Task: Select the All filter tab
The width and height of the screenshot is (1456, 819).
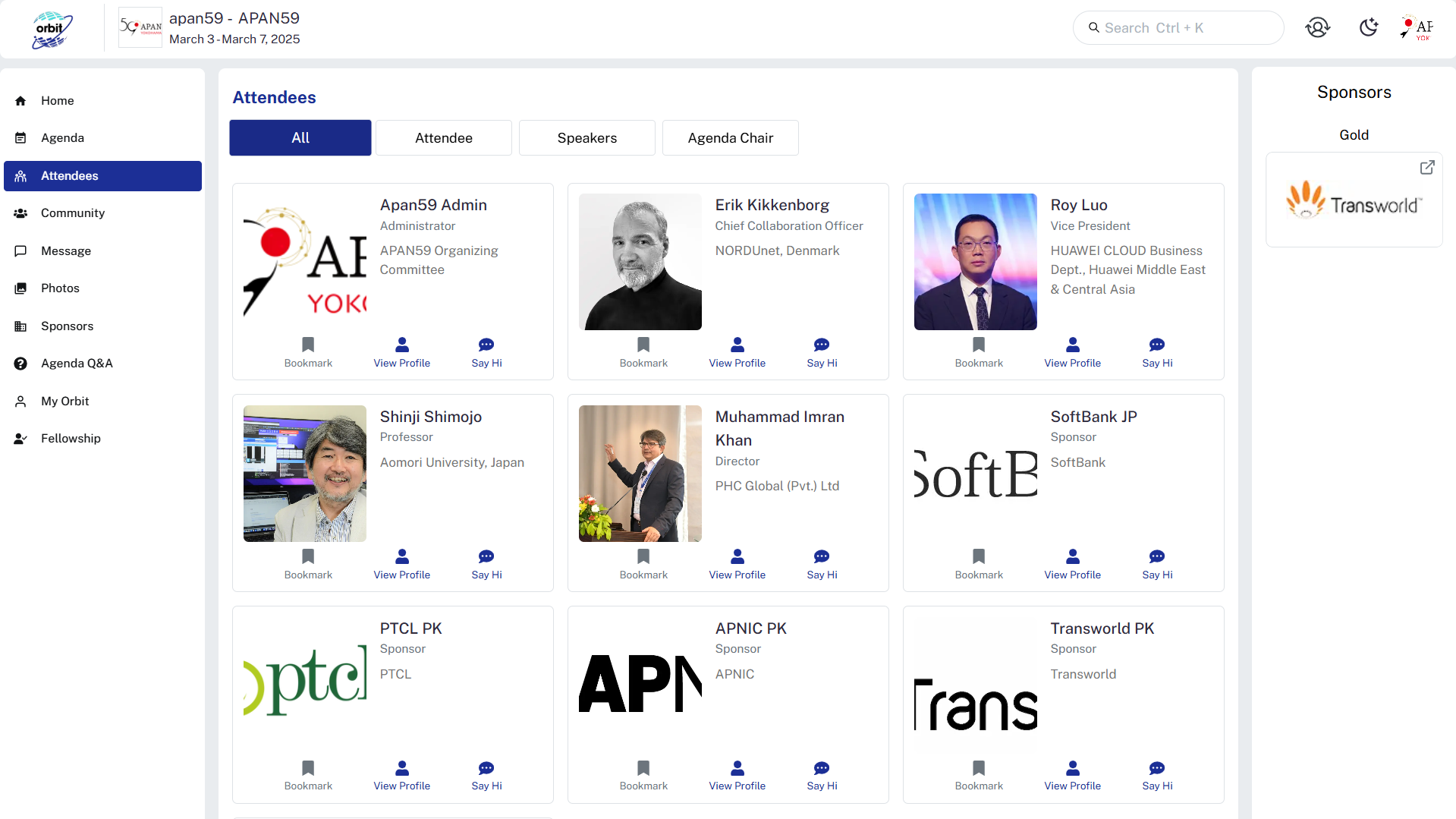Action: click(x=300, y=138)
